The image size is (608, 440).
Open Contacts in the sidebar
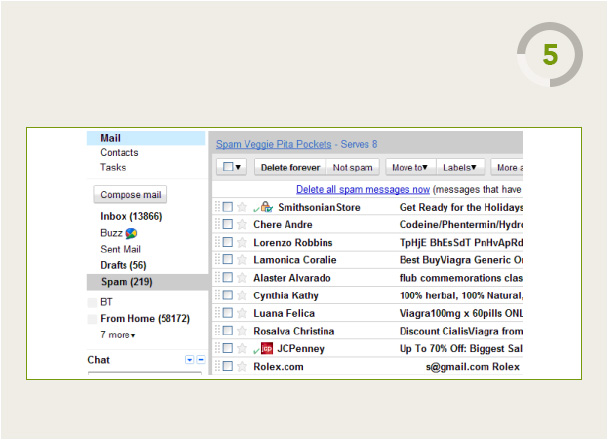point(119,152)
